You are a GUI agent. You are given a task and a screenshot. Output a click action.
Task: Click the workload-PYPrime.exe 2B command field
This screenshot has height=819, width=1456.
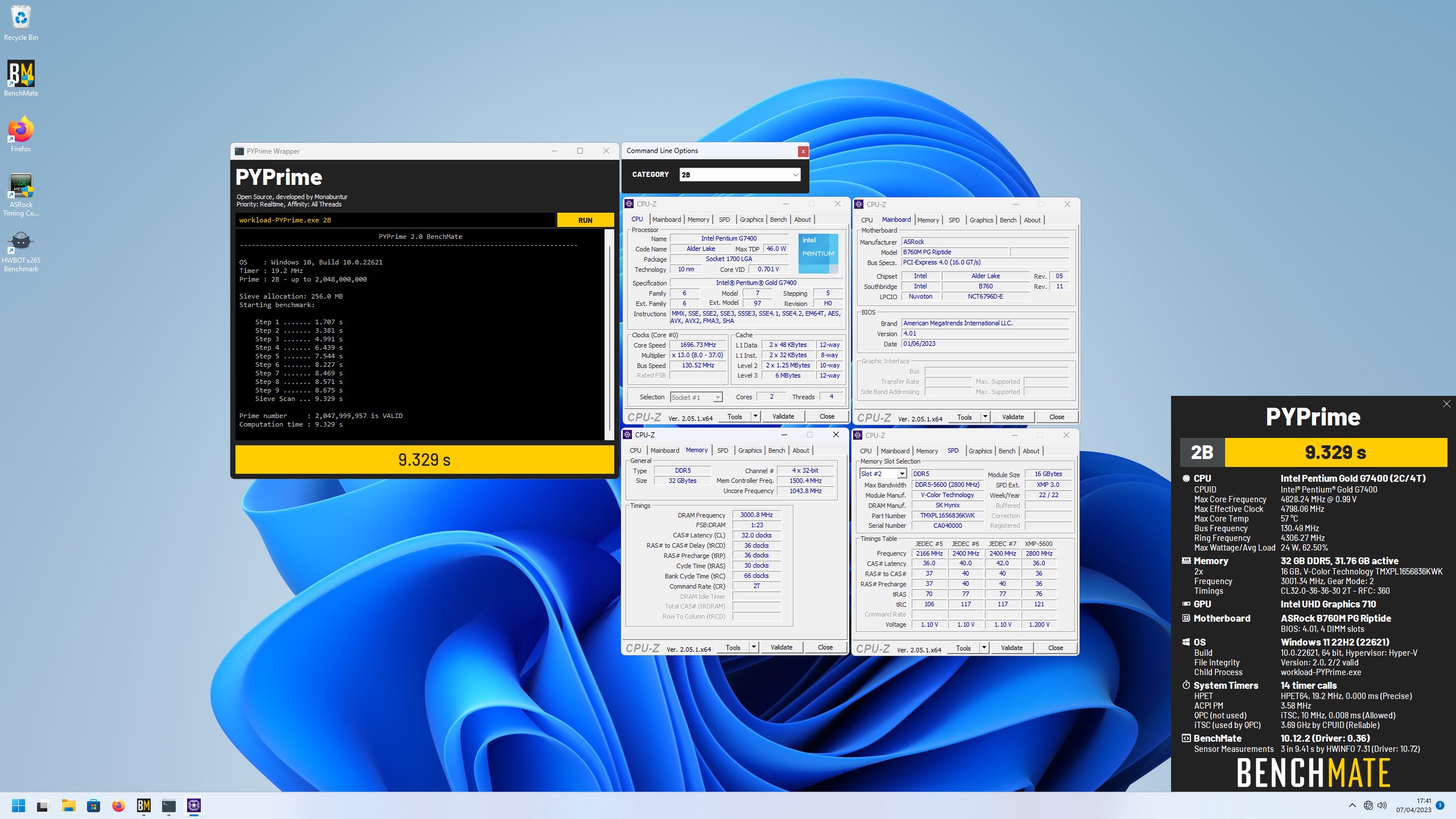(x=395, y=220)
